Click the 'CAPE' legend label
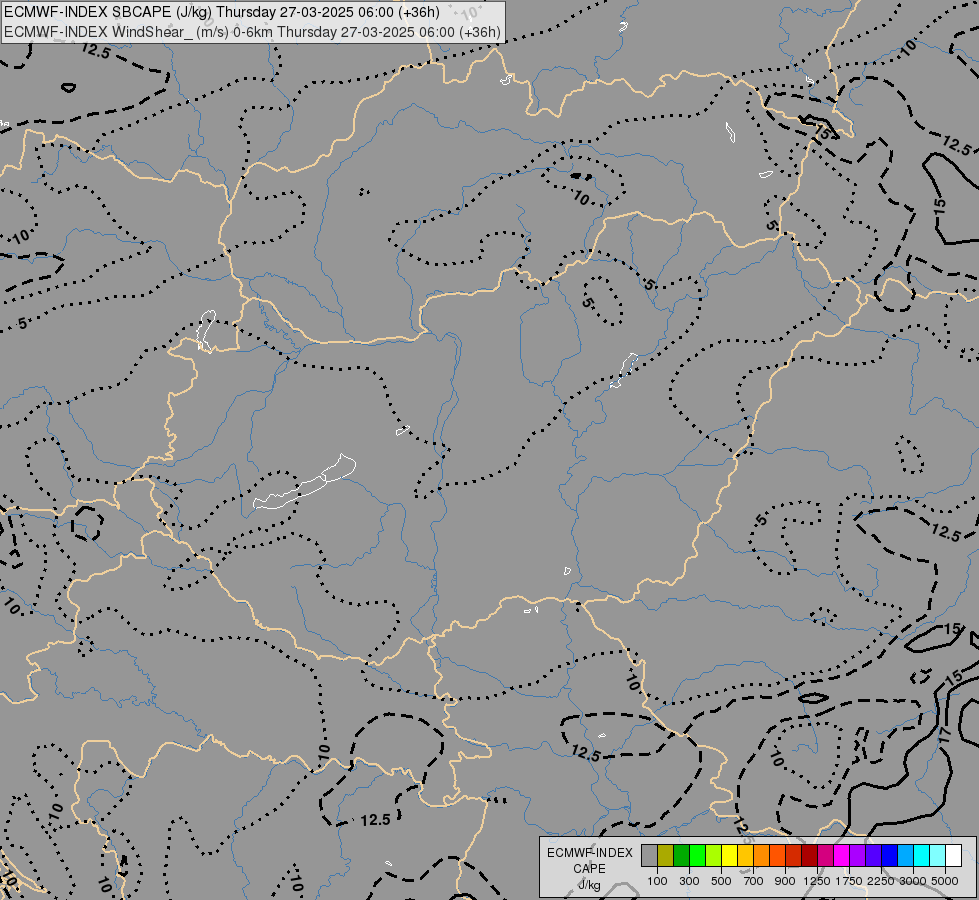The image size is (979, 900). pyautogui.click(x=589, y=869)
